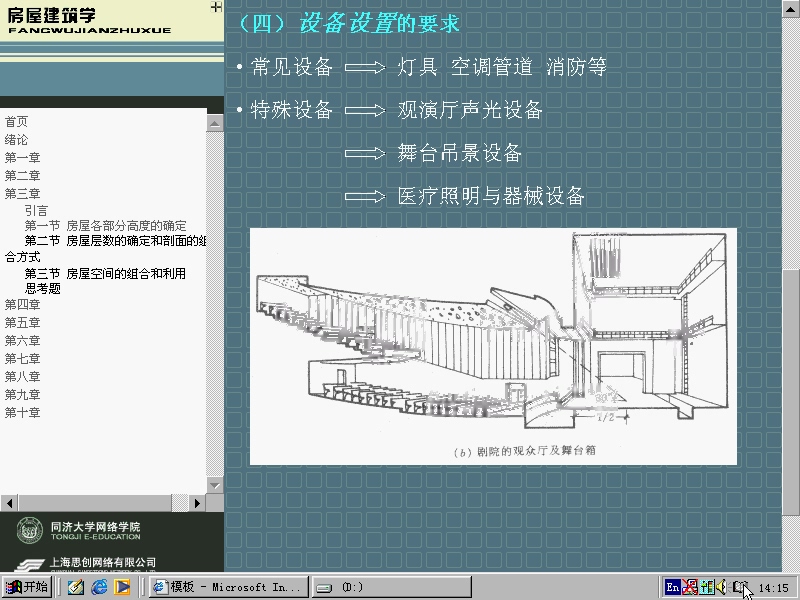This screenshot has width=800, height=600.
Task: Click the 特殊设备 bullet text
Action: tap(292, 110)
